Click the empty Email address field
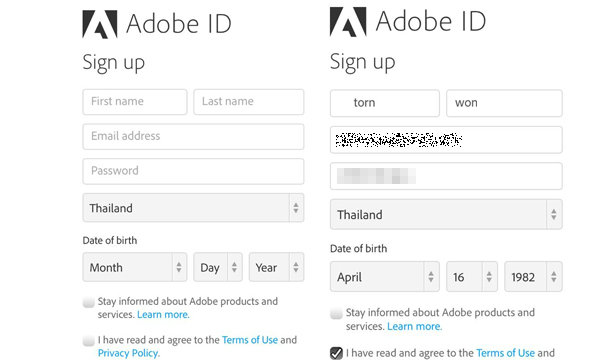 pos(193,137)
